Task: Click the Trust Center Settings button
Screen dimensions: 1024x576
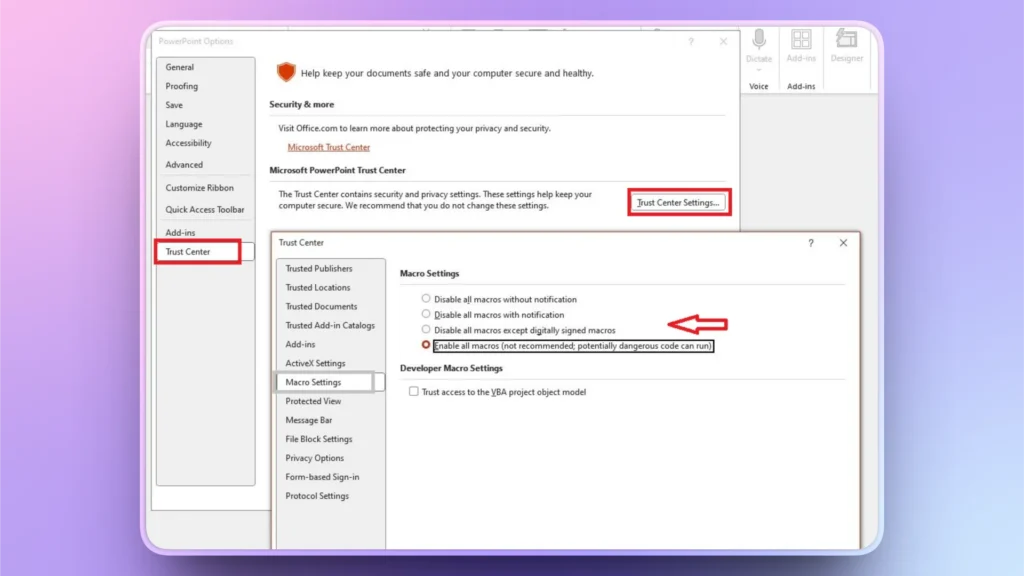Action: (x=679, y=201)
